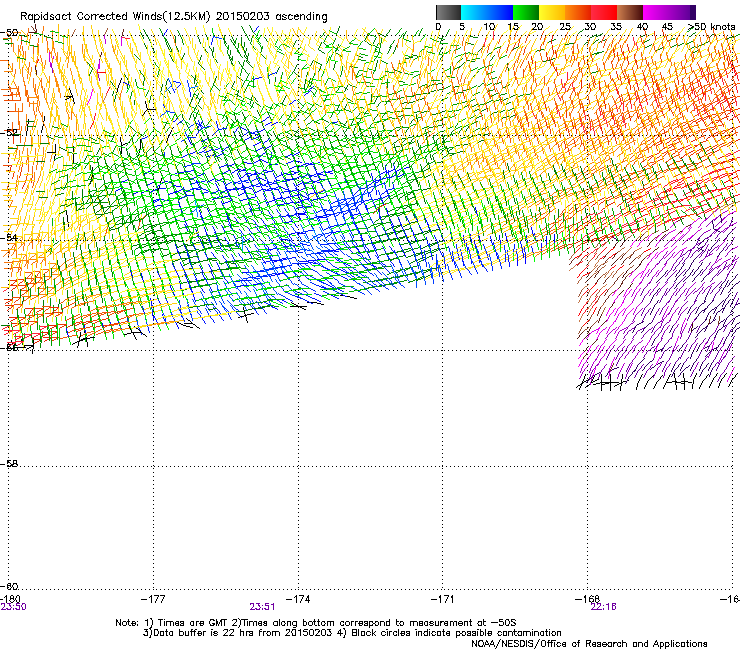Click the purple time stamp 22:16

click(603, 607)
